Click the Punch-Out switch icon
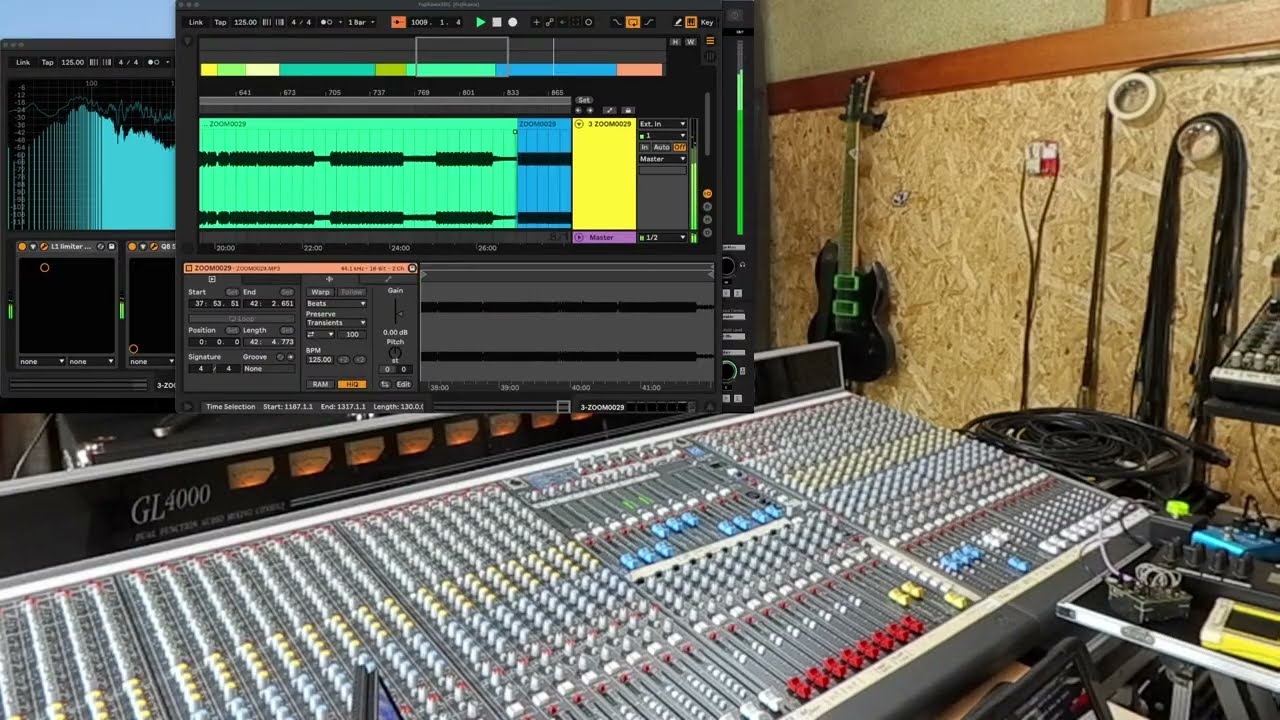Viewport: 1280px width, 720px height. [x=649, y=22]
